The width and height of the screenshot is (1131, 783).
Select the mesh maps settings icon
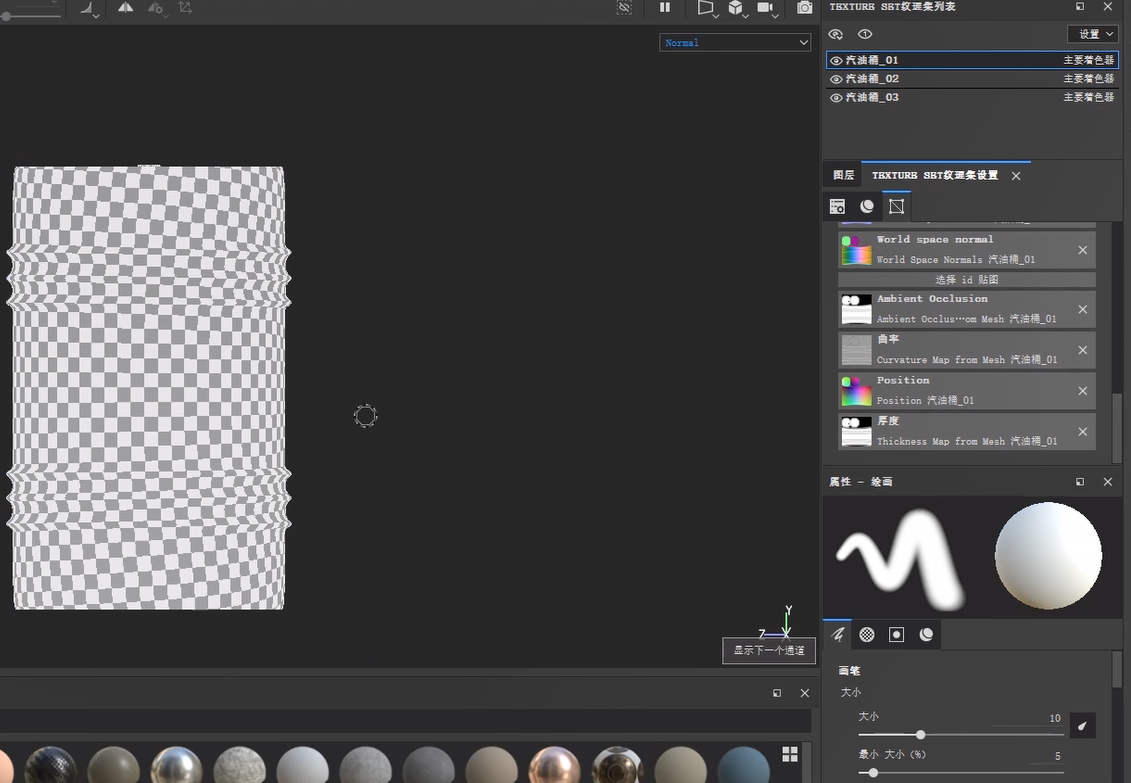(896, 206)
